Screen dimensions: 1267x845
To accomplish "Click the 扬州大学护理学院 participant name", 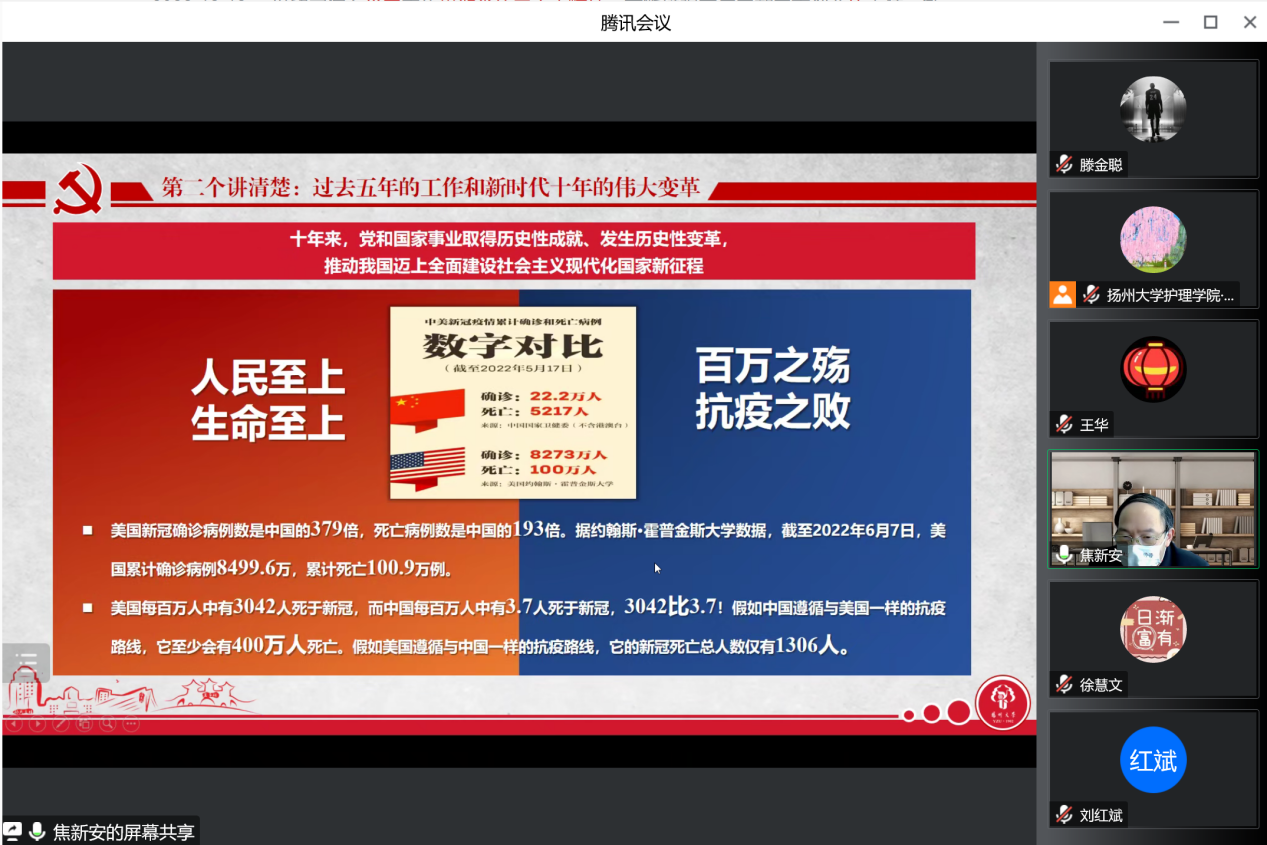I will click(1170, 295).
